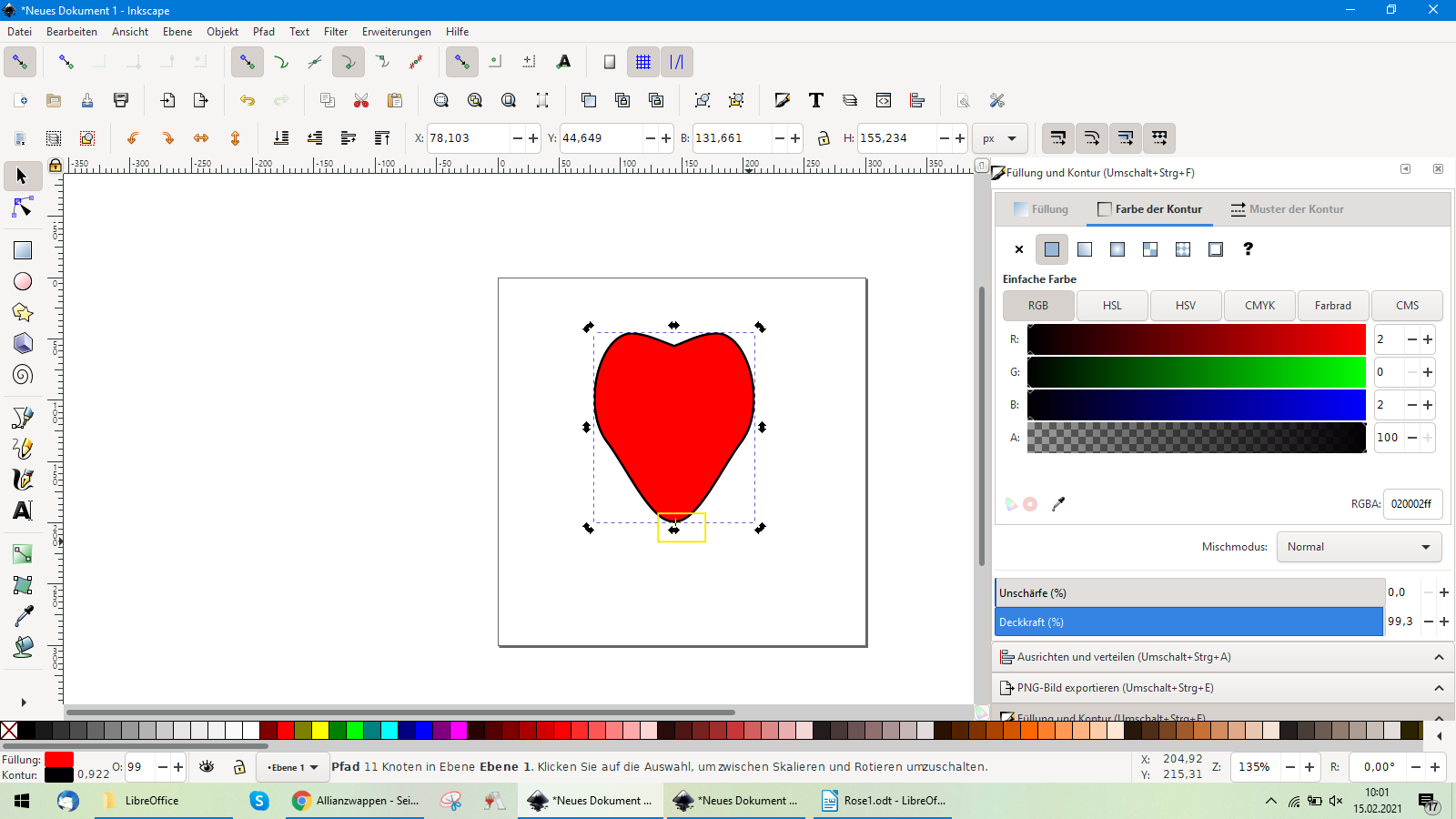Activate the spiral tool
The image size is (1456, 819).
click(x=23, y=374)
